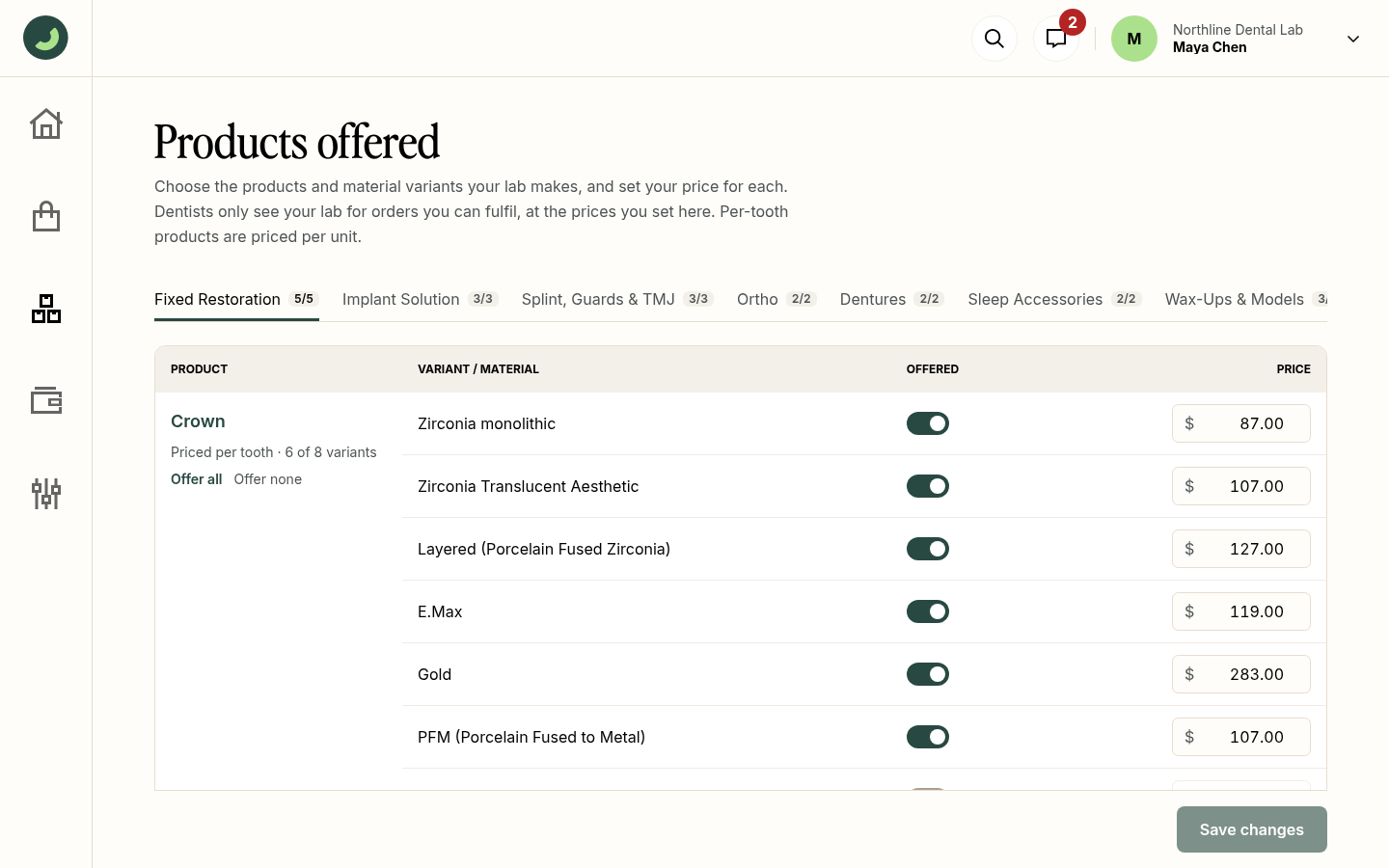Open the wallet sidebar icon
Viewport: 1389px width, 868px height.
(x=46, y=400)
